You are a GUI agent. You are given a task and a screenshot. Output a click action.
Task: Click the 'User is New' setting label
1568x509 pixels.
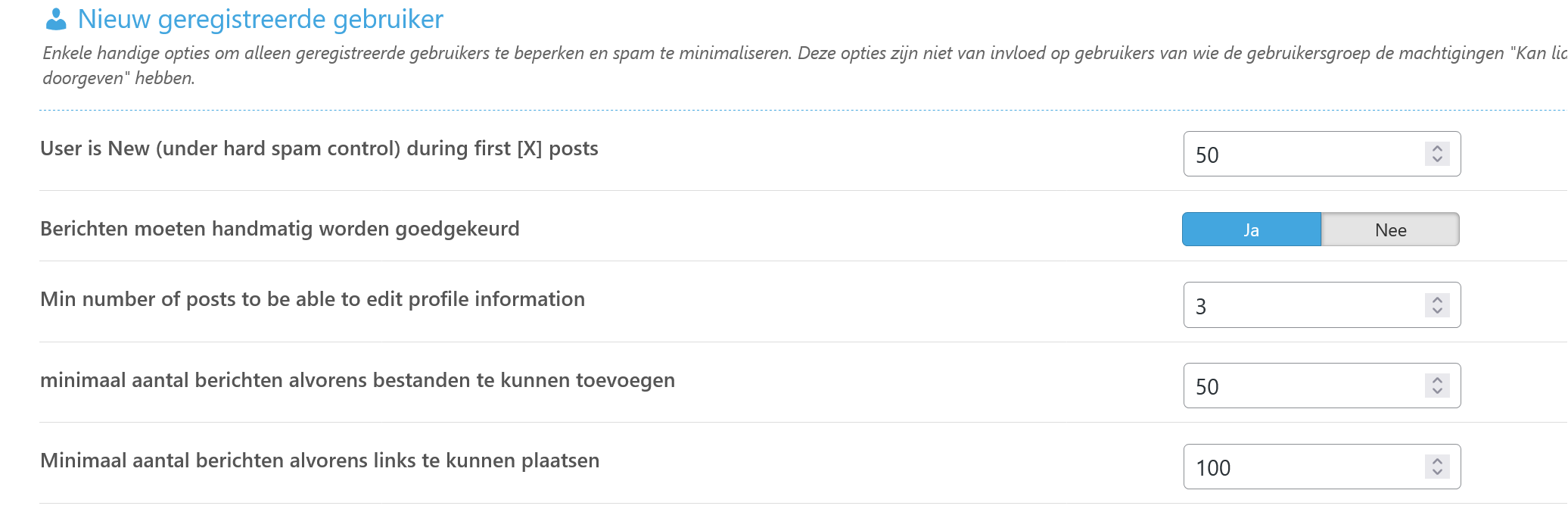pyautogui.click(x=319, y=148)
